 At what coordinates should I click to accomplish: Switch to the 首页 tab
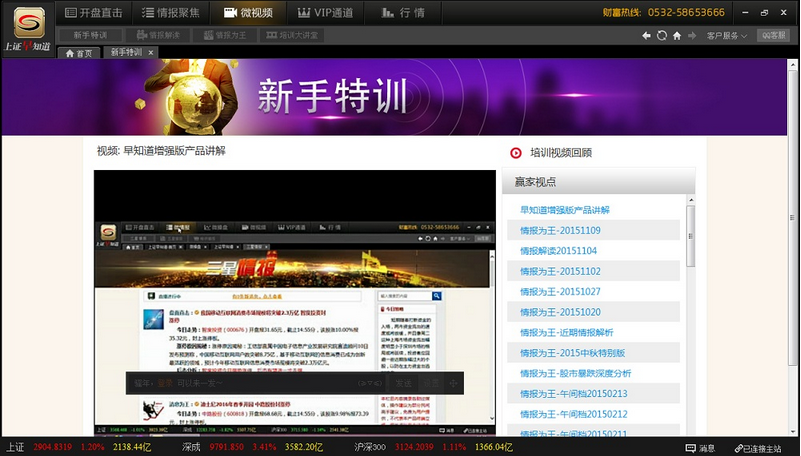80,53
